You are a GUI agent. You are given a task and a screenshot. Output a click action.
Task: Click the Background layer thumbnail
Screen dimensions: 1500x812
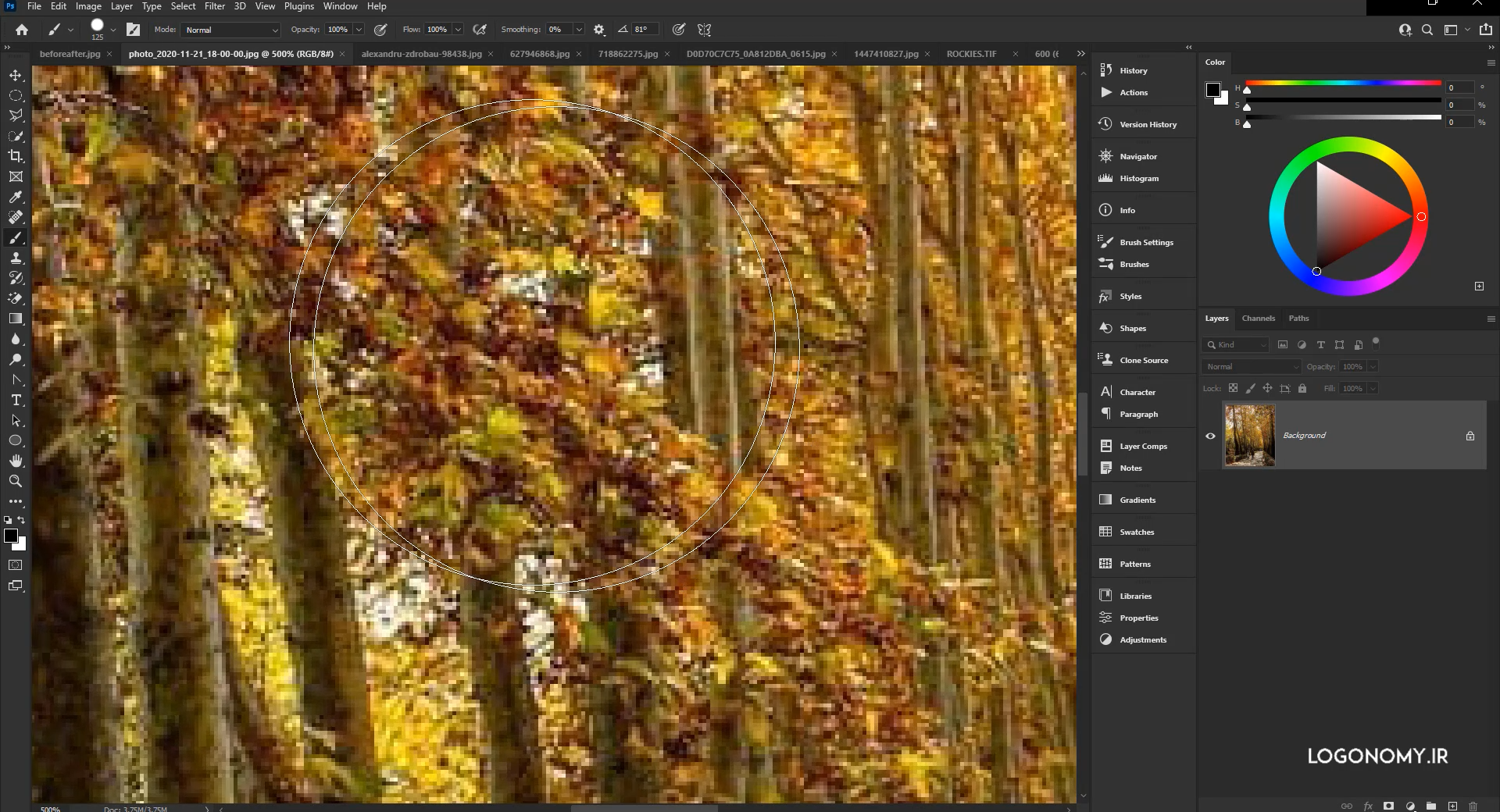pyautogui.click(x=1248, y=436)
